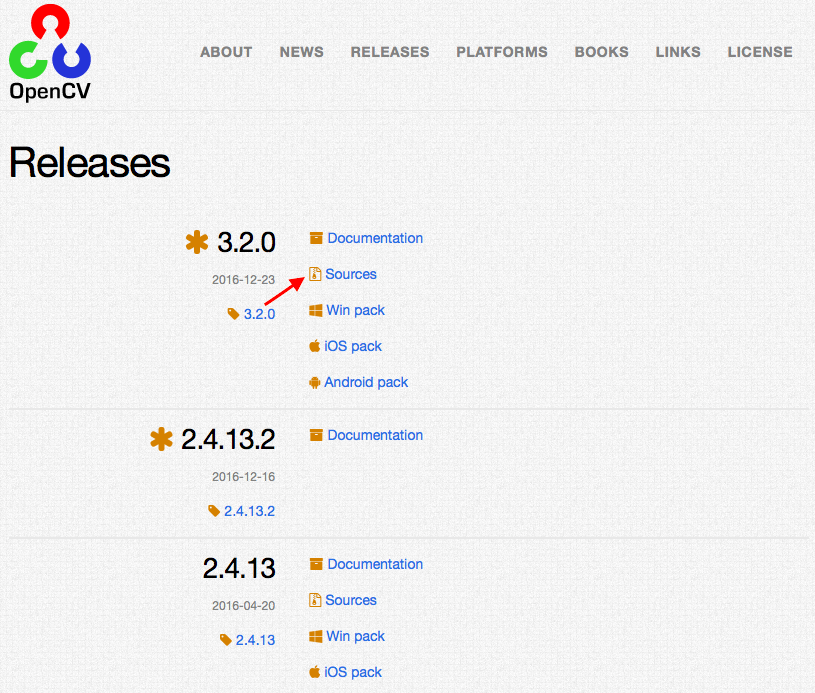Image resolution: width=815 pixels, height=693 pixels.
Task: Click the date 2016-04-20
Action: pos(243,606)
